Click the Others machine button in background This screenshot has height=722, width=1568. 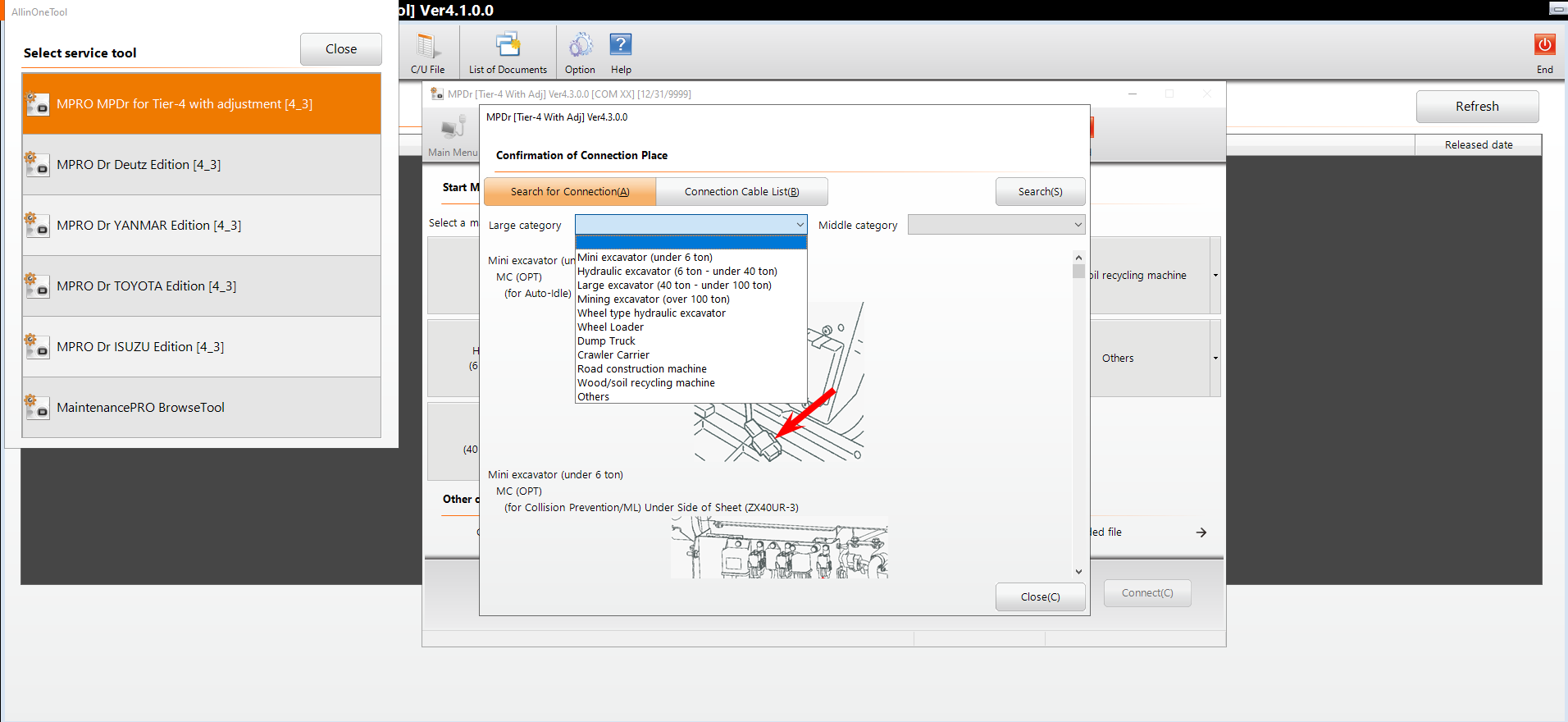[1150, 359]
